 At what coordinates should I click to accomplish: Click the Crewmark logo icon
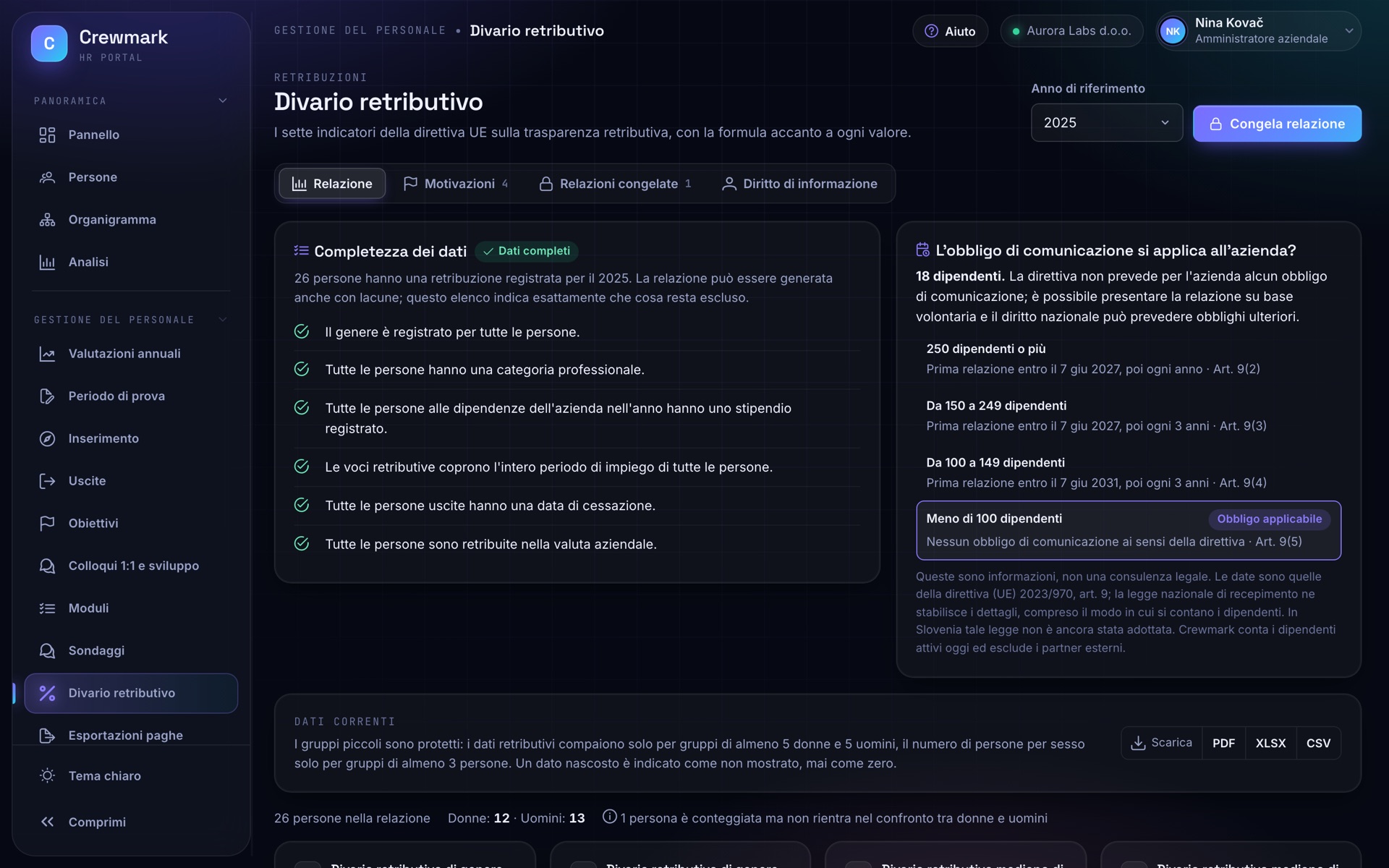pos(49,43)
